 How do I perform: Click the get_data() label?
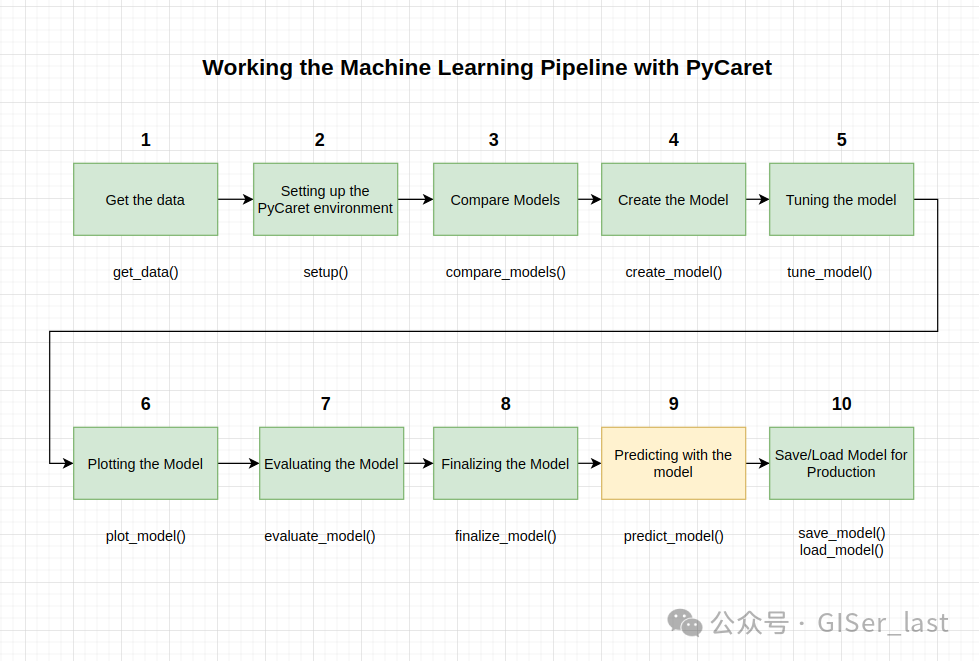145,272
